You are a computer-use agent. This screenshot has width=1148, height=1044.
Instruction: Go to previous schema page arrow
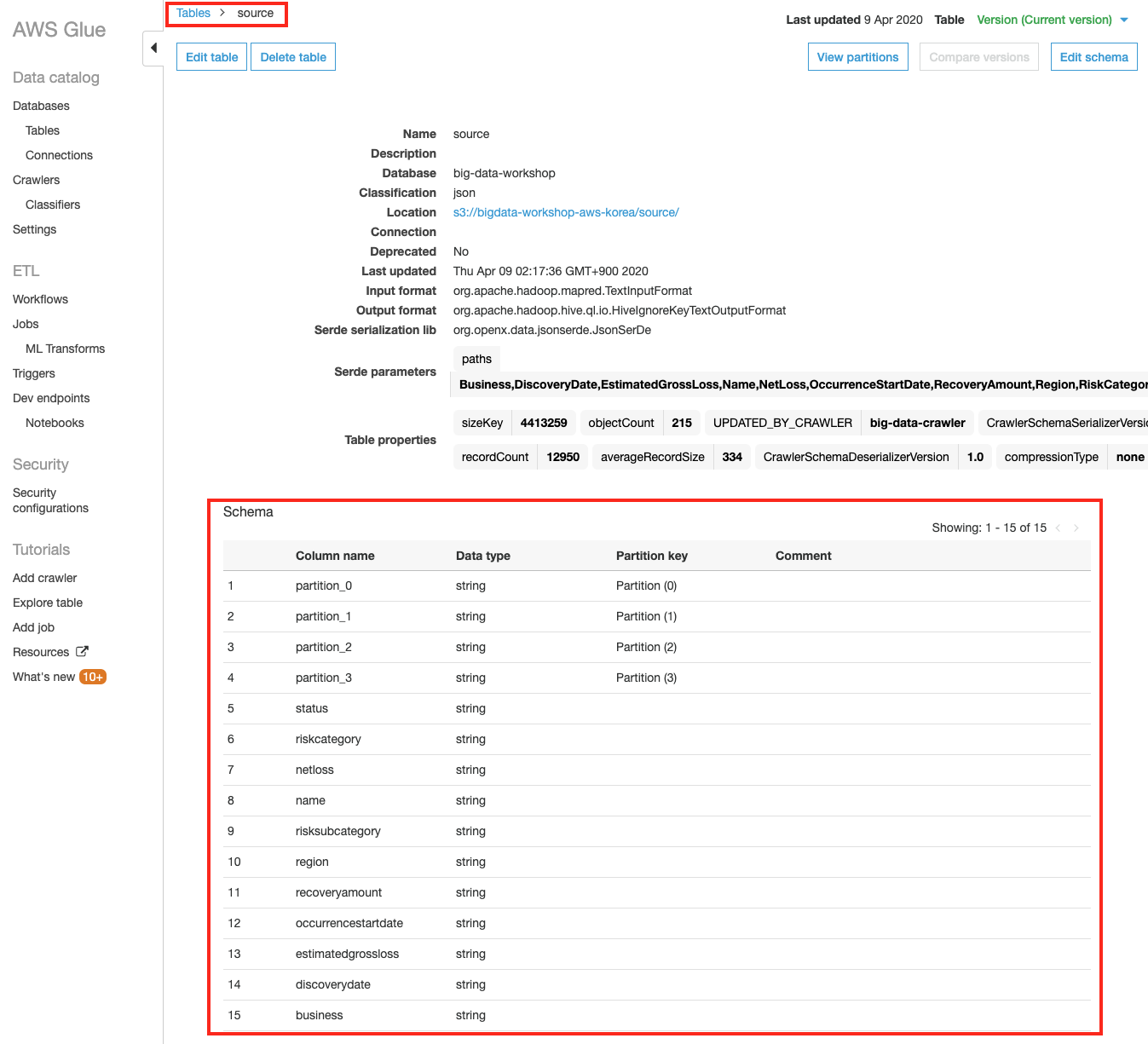click(x=1059, y=528)
